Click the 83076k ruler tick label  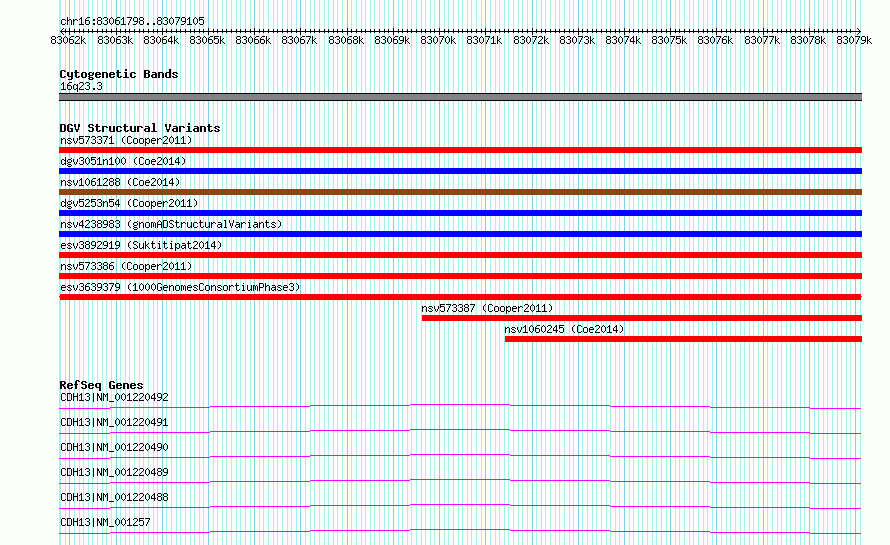715,40
